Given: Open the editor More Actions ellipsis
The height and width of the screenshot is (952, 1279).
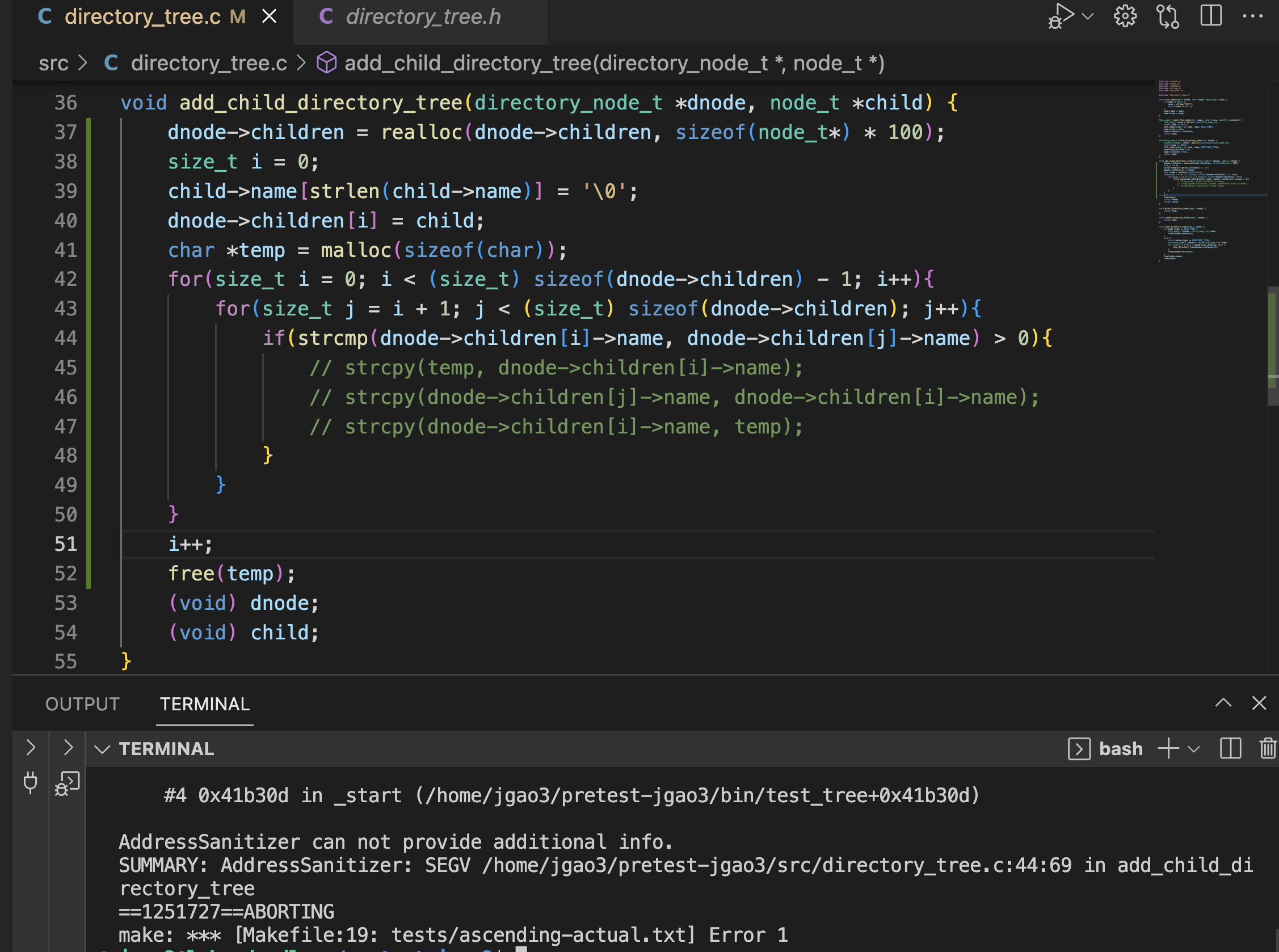Looking at the screenshot, I should [1252, 16].
